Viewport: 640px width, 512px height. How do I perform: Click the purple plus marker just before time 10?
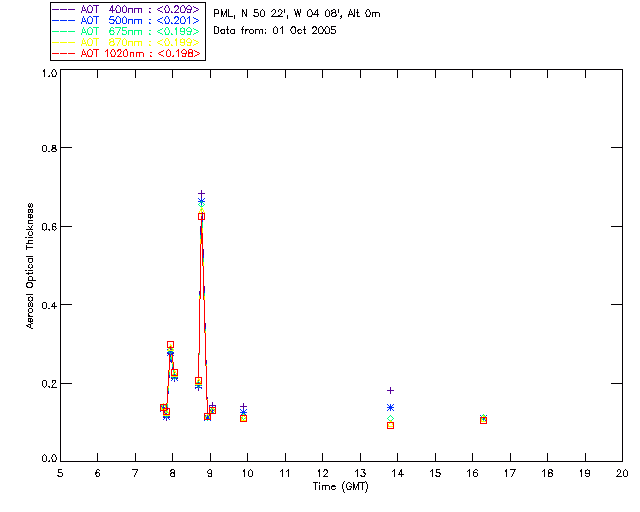point(243,407)
